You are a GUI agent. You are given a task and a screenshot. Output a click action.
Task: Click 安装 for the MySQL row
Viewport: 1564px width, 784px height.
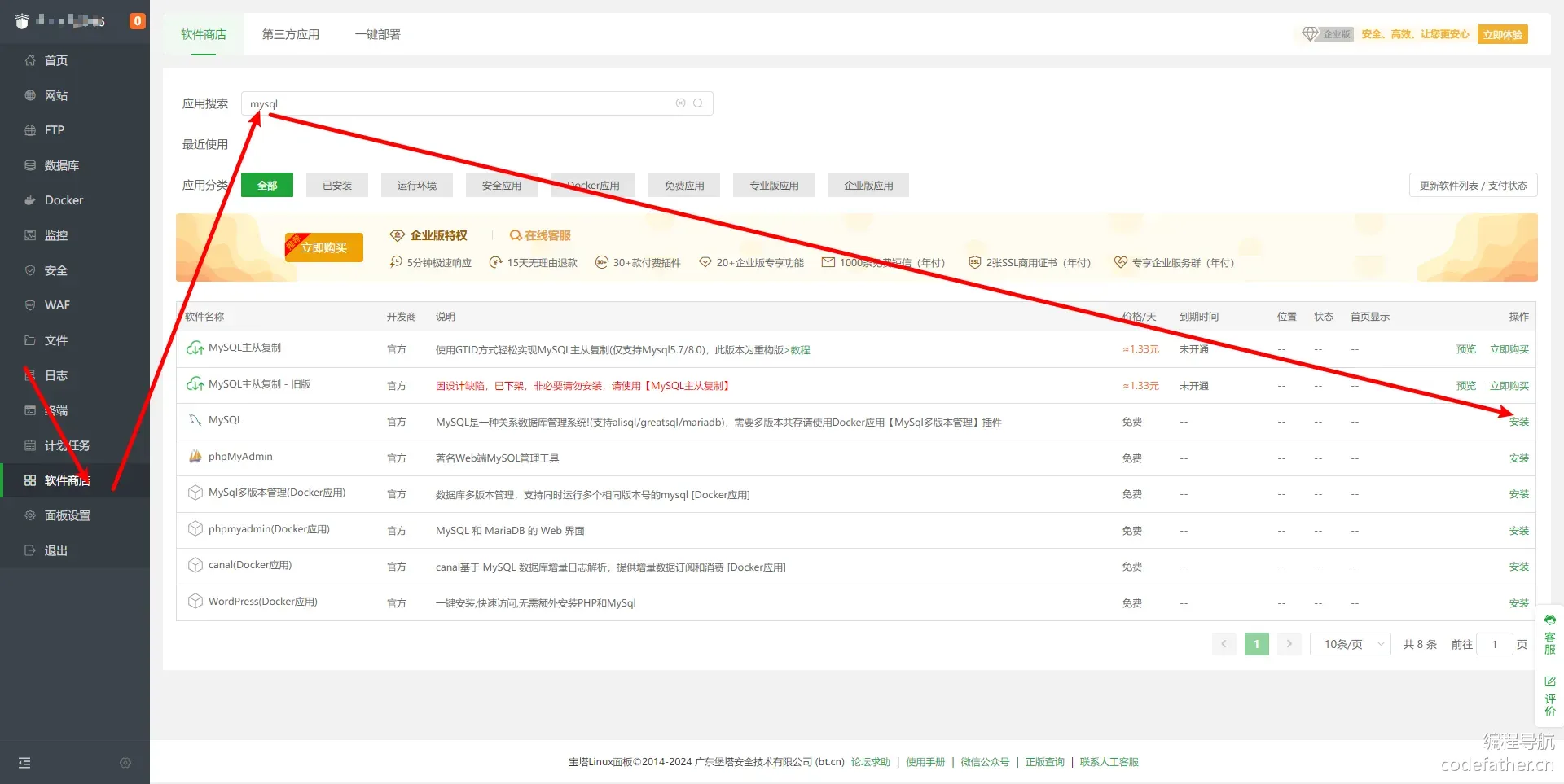[1518, 422]
